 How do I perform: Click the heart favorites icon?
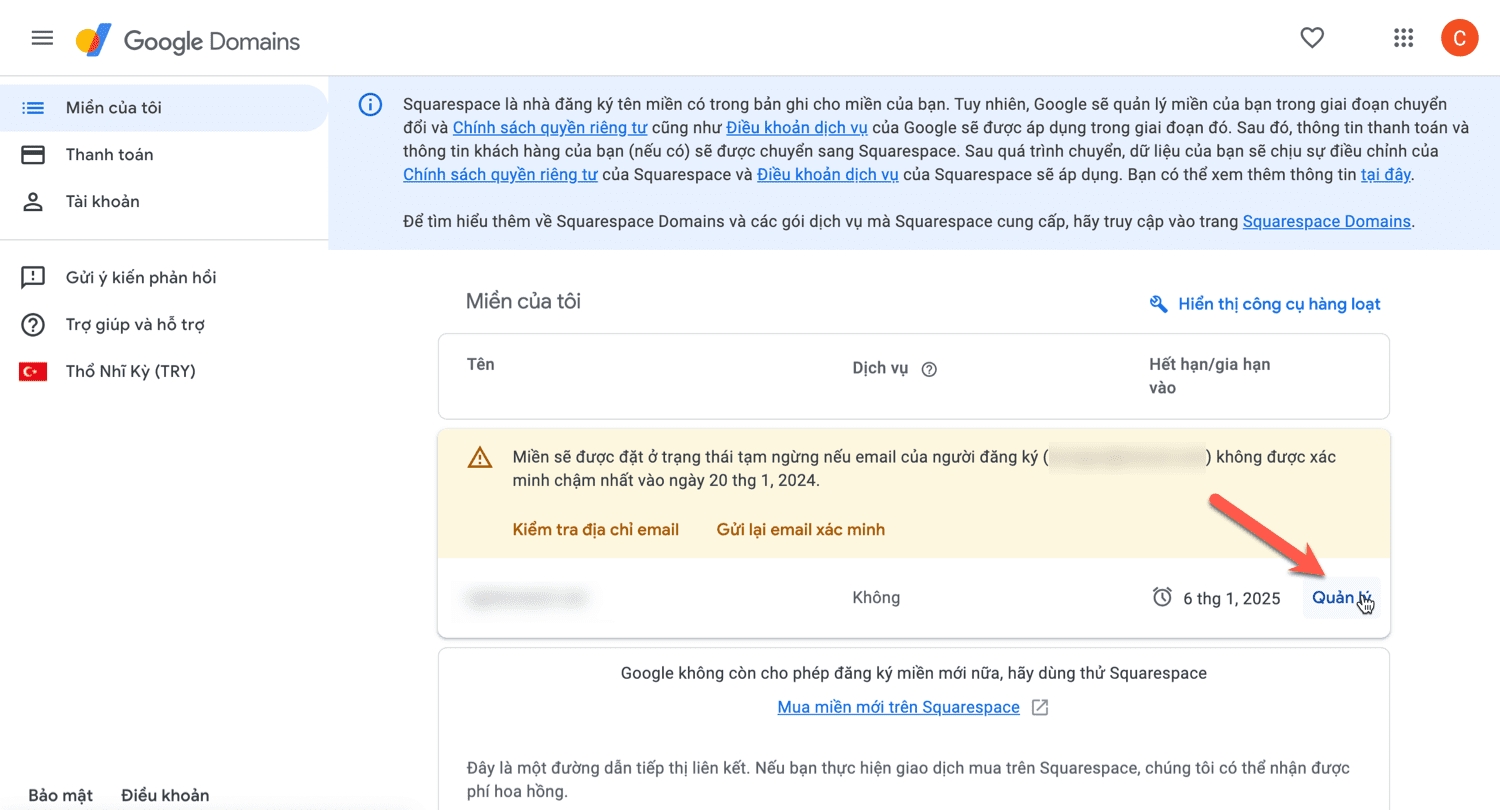pos(1312,38)
